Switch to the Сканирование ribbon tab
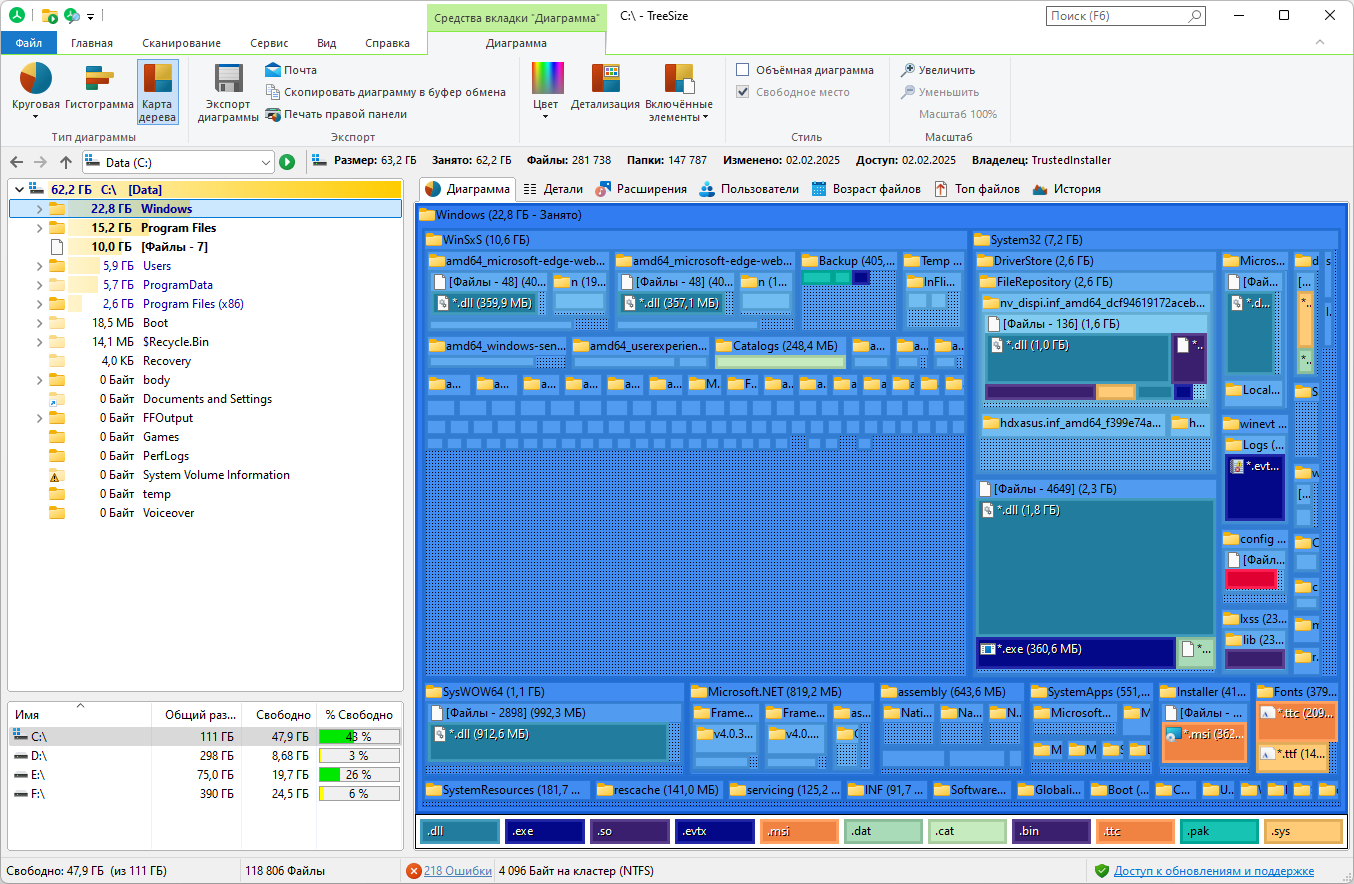The width and height of the screenshot is (1354, 884). 181,43
